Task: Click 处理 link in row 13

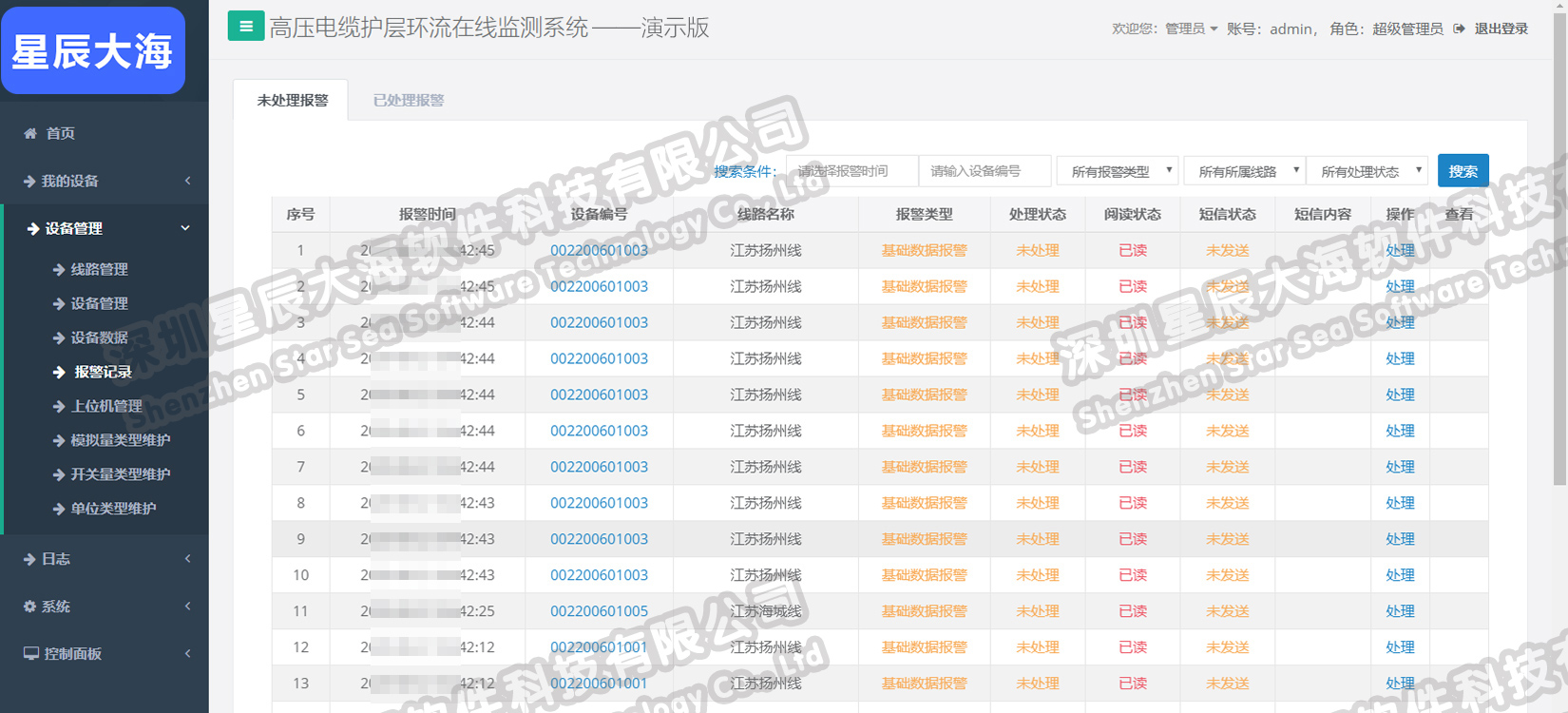Action: pos(1400,684)
